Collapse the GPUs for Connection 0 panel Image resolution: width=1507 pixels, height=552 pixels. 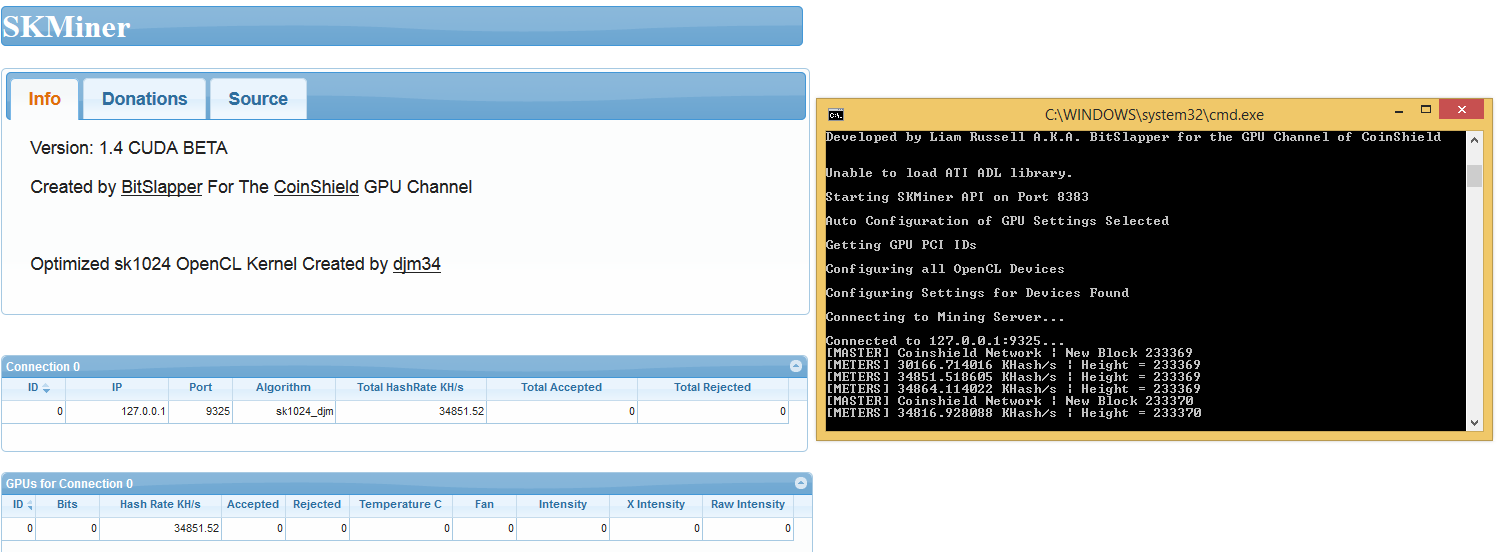pyautogui.click(x=800, y=483)
